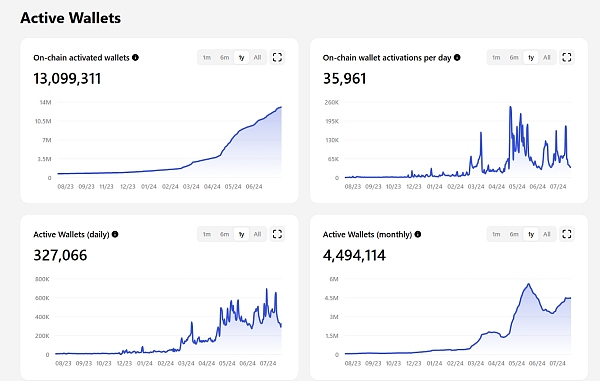This screenshot has width=600, height=381.
Task: Open fullscreen view for Active Wallets (daily)
Action: pyautogui.click(x=277, y=234)
